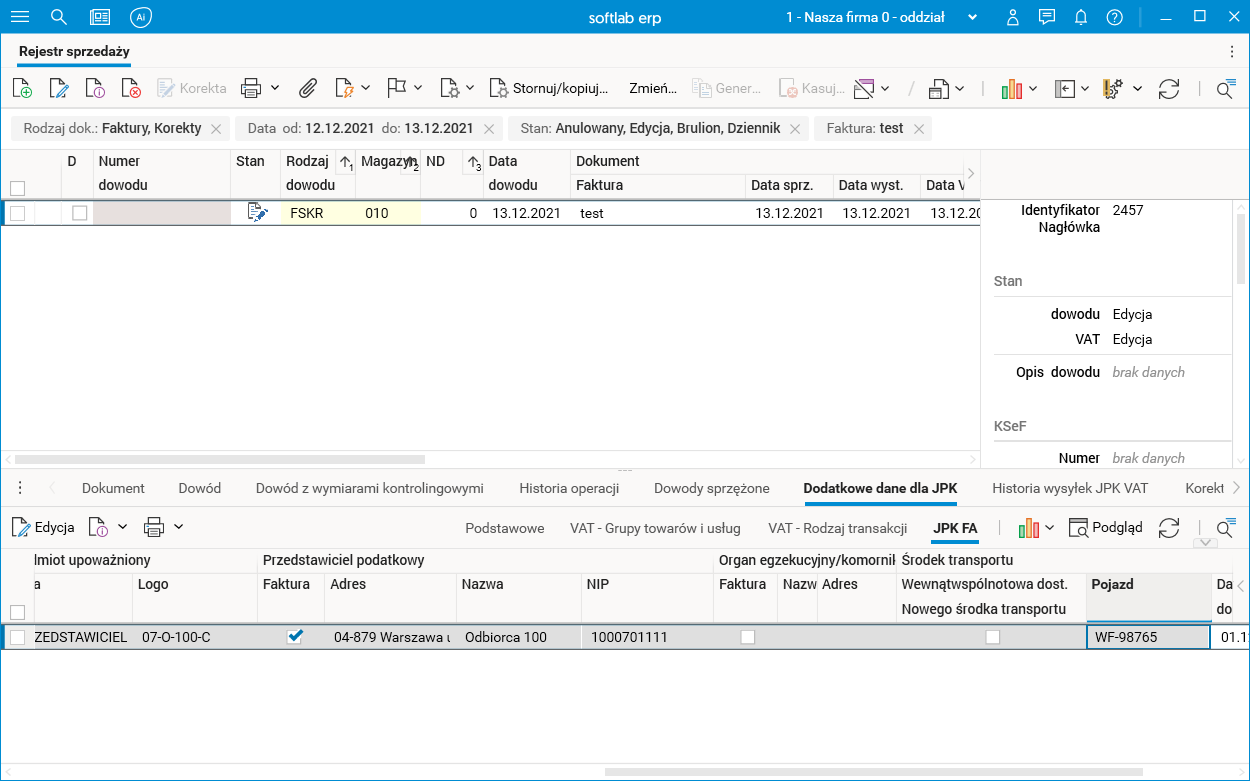
Task: Expand the printer dropdown arrow in top toolbar
Action: point(275,88)
